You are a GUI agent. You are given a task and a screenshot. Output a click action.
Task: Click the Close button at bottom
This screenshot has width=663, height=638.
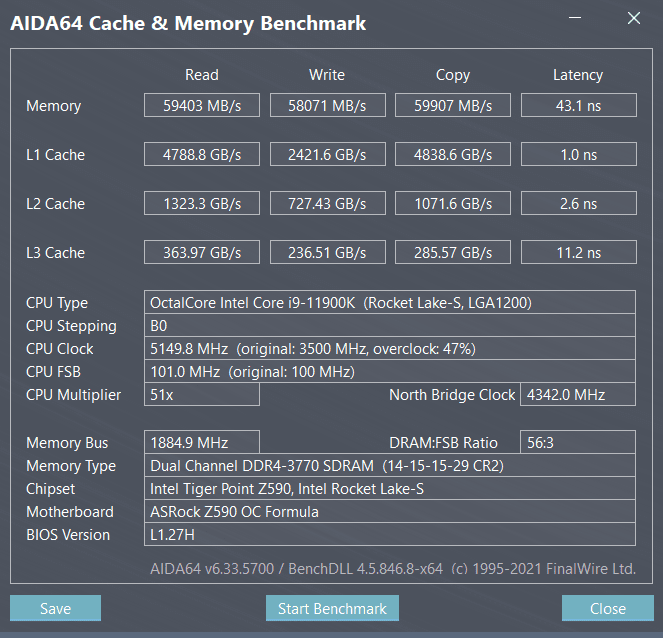607,608
